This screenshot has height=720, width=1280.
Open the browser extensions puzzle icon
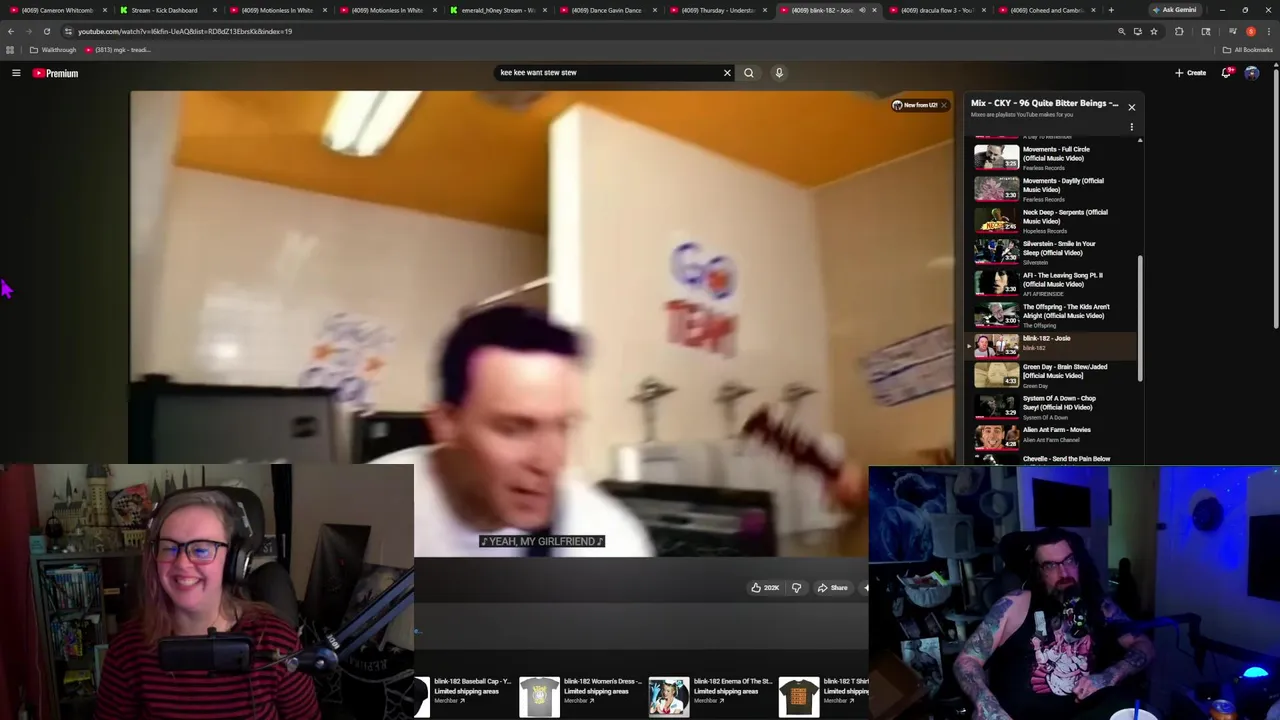pyautogui.click(x=1179, y=31)
